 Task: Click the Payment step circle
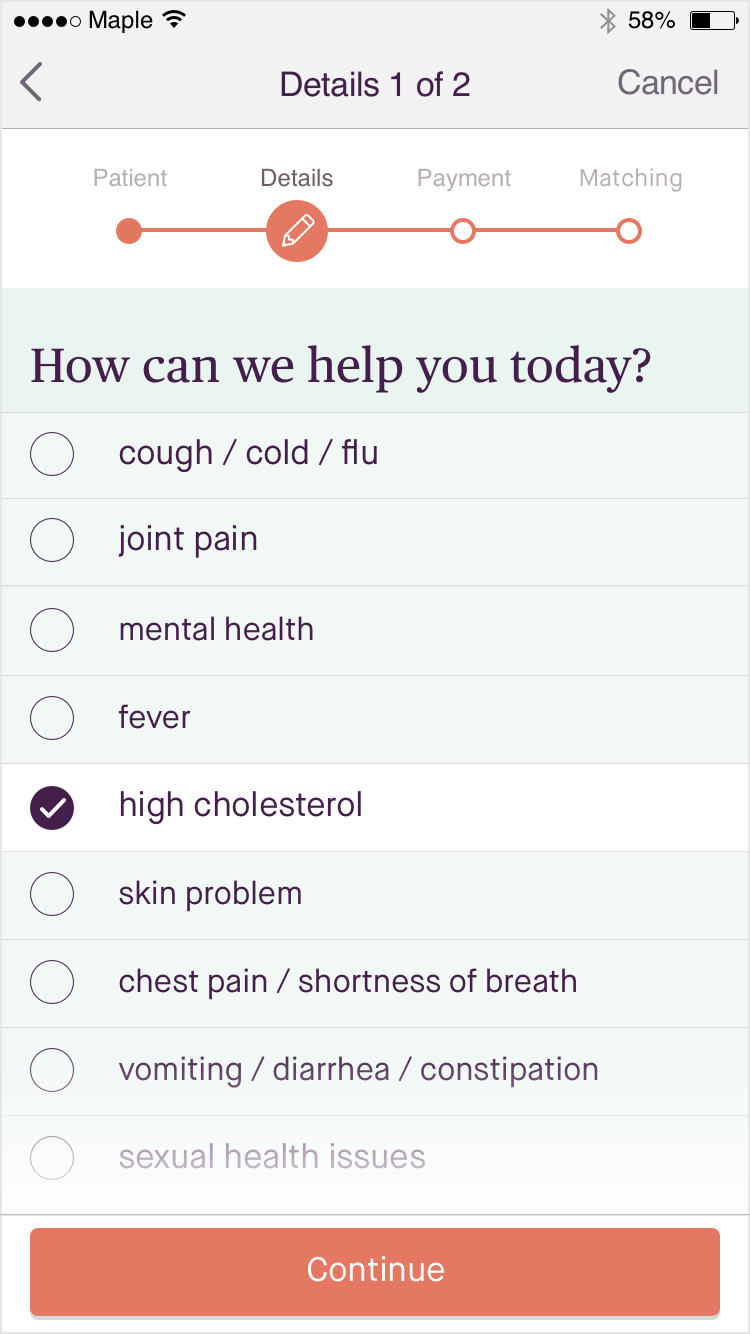coord(462,231)
